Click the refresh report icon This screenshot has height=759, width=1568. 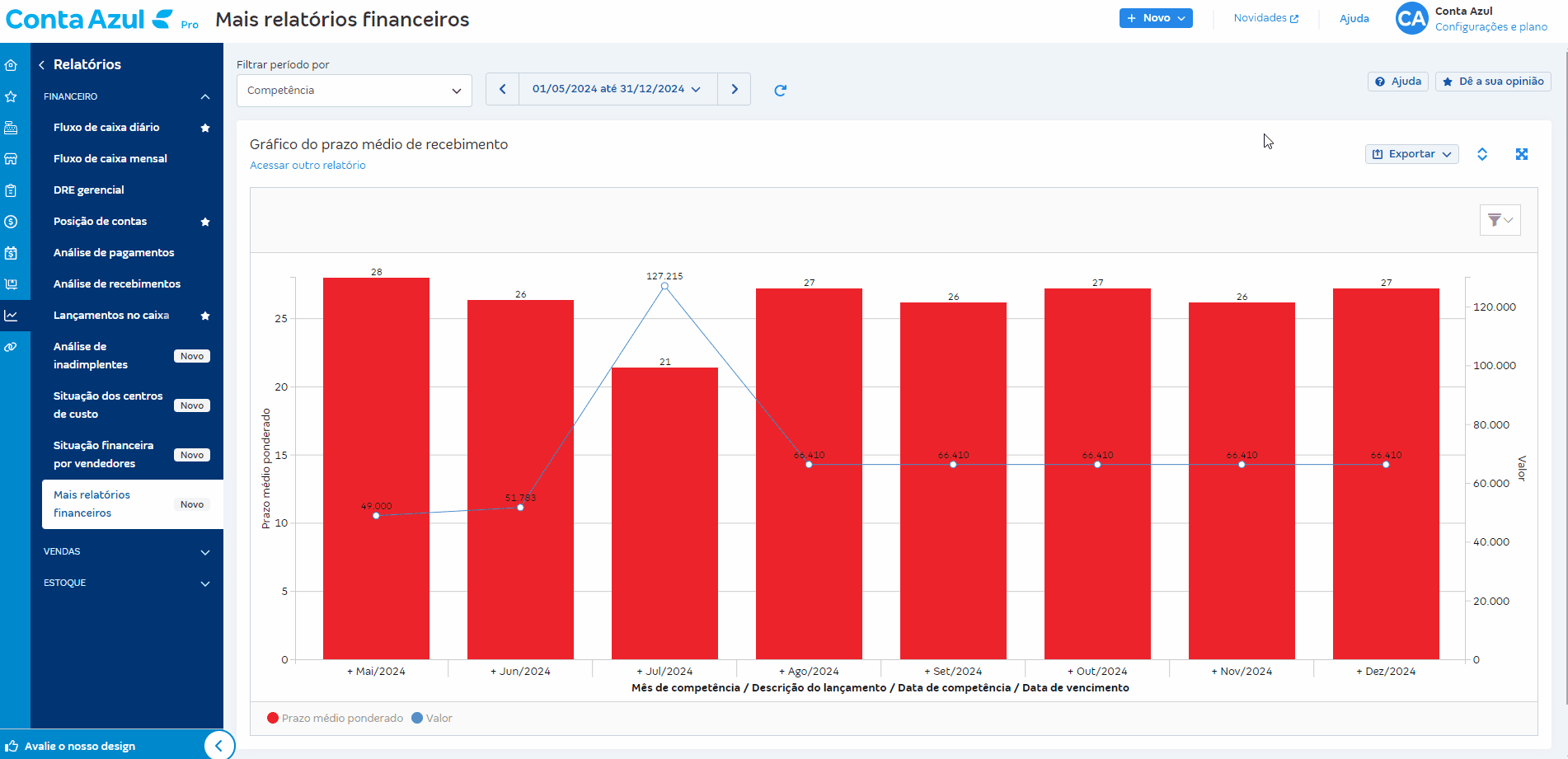coord(780,91)
